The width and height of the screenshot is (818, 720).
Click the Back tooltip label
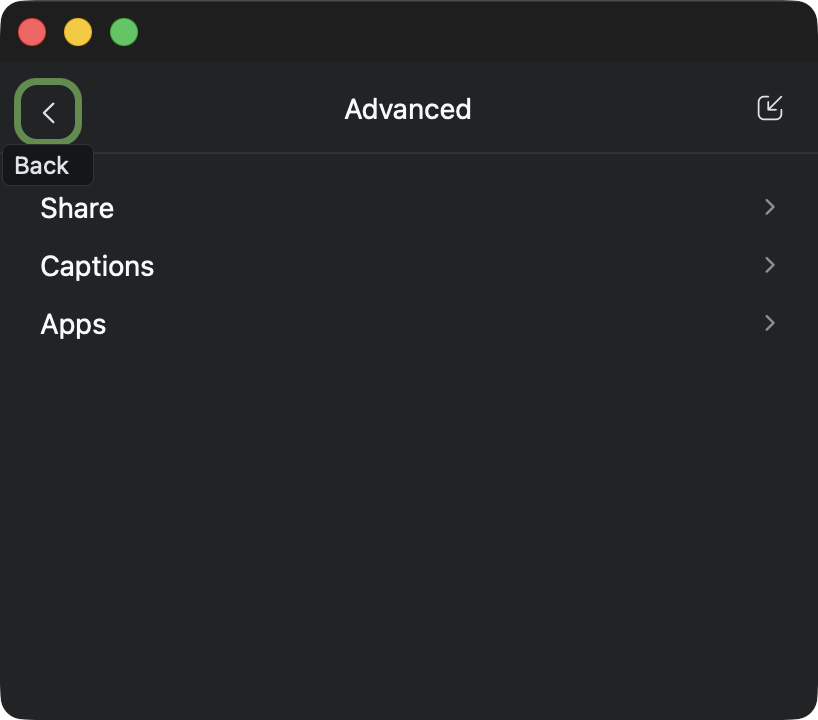(43, 166)
